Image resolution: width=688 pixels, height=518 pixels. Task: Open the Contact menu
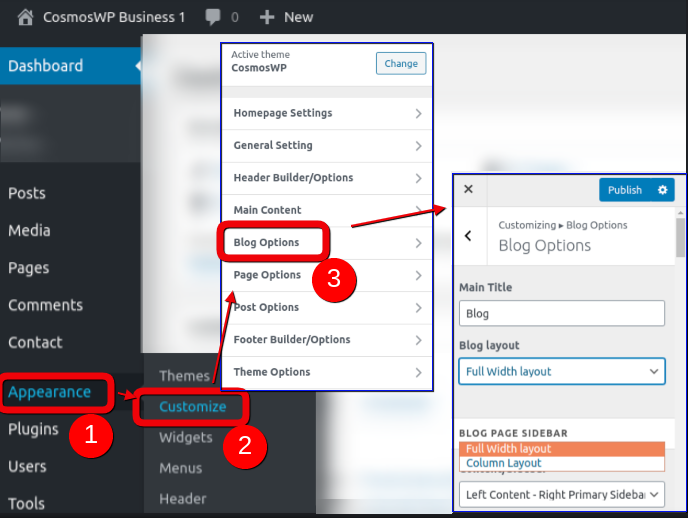(x=36, y=342)
